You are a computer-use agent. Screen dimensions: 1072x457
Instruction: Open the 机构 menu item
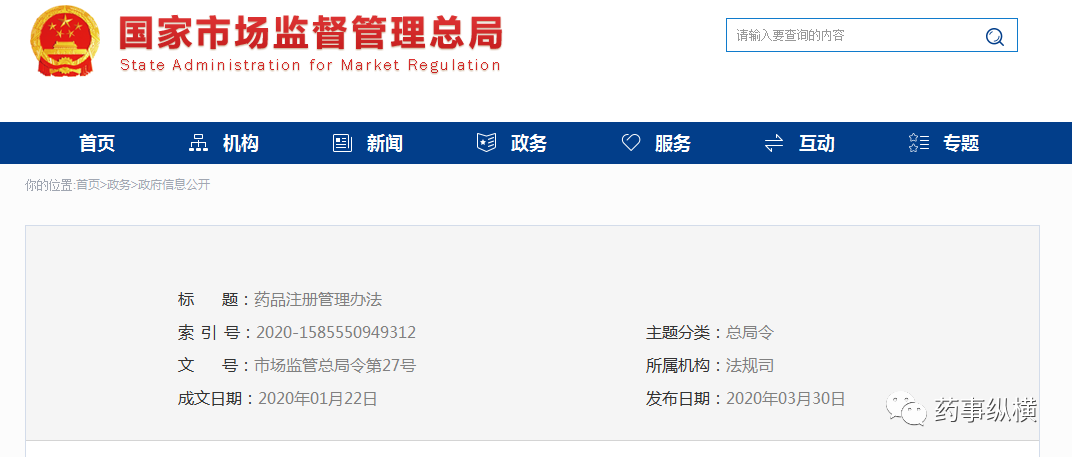coord(241,143)
